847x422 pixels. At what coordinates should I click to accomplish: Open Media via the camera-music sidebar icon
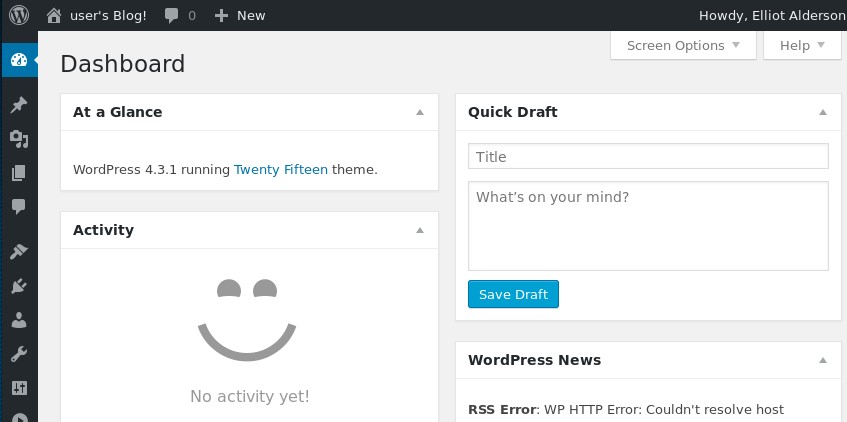(19, 139)
